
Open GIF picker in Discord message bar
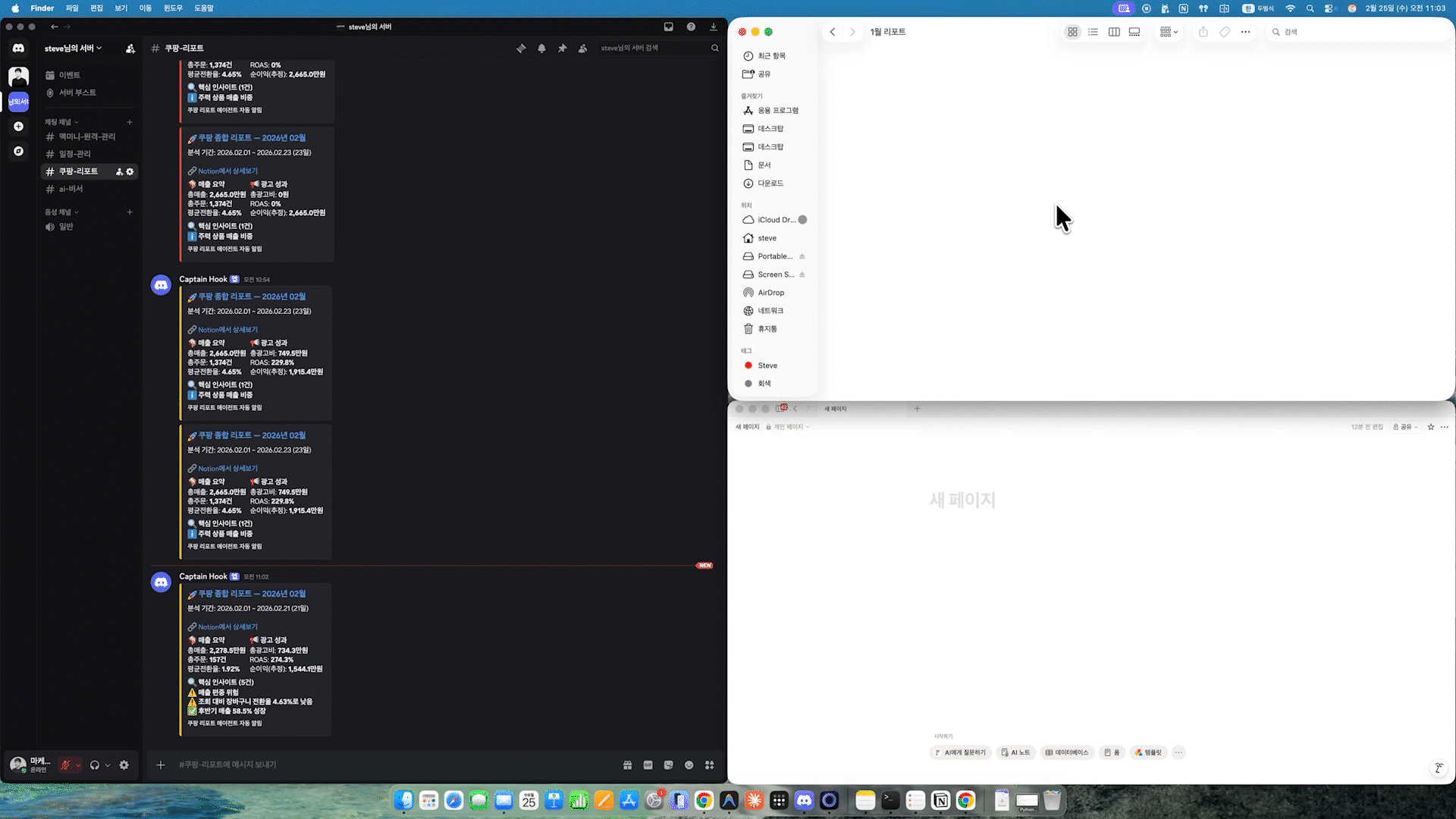point(648,765)
